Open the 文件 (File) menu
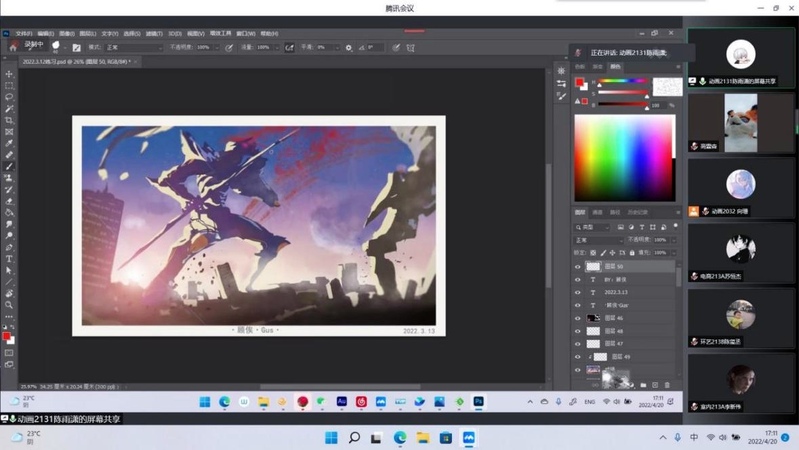Image resolution: width=799 pixels, height=450 pixels. (x=23, y=34)
